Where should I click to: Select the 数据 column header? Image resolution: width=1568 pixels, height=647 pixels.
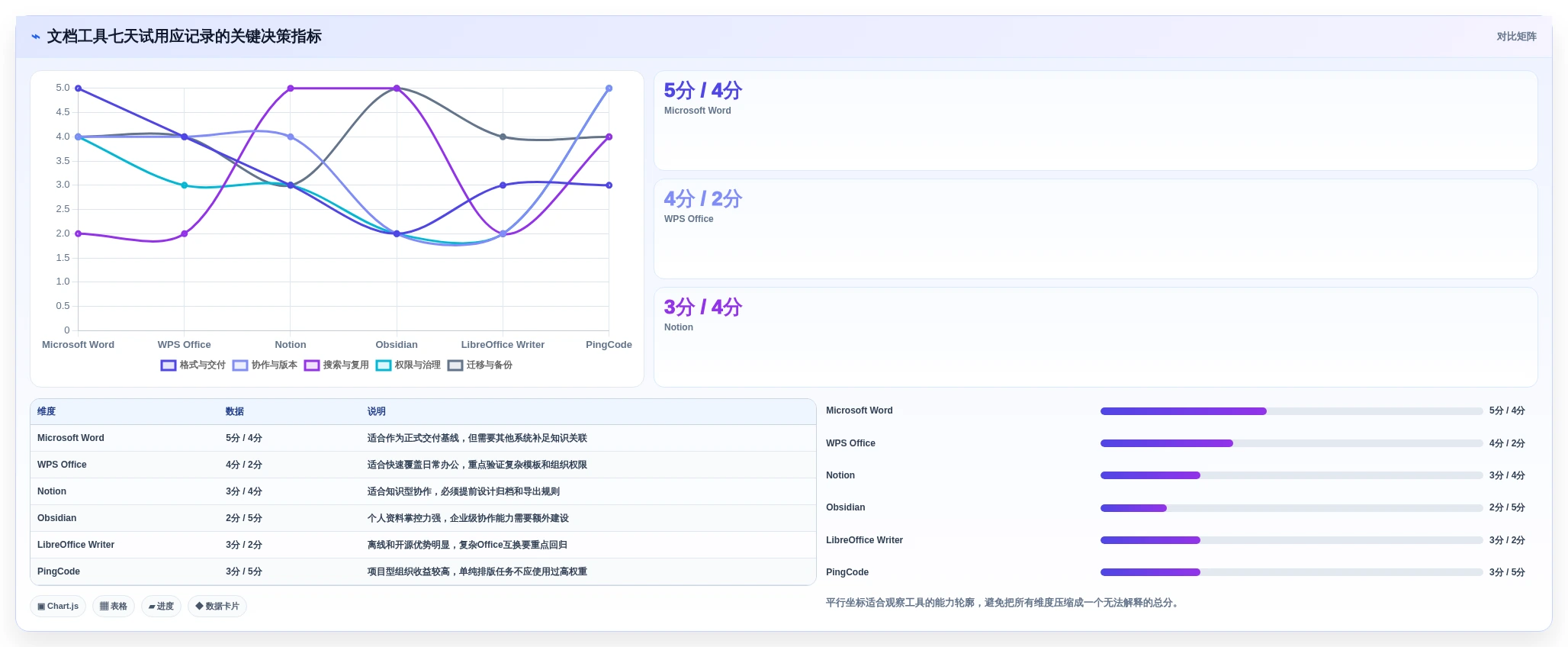click(235, 411)
